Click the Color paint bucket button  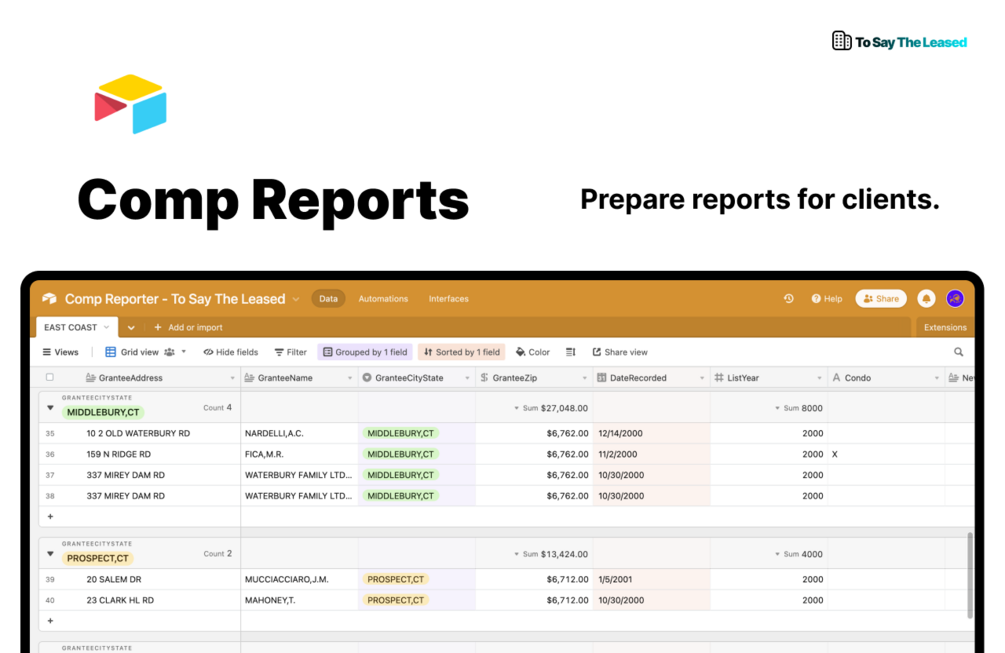(x=533, y=352)
